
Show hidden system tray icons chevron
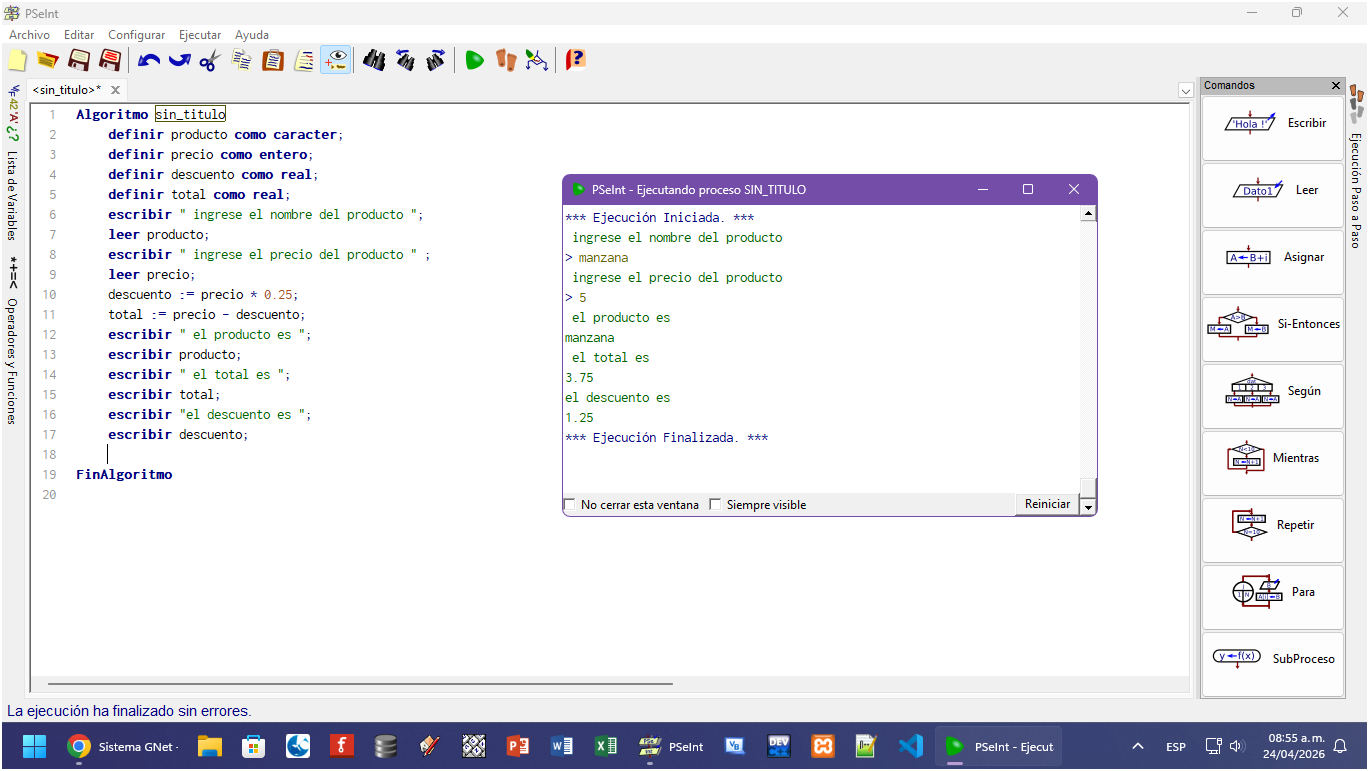tap(1137, 747)
